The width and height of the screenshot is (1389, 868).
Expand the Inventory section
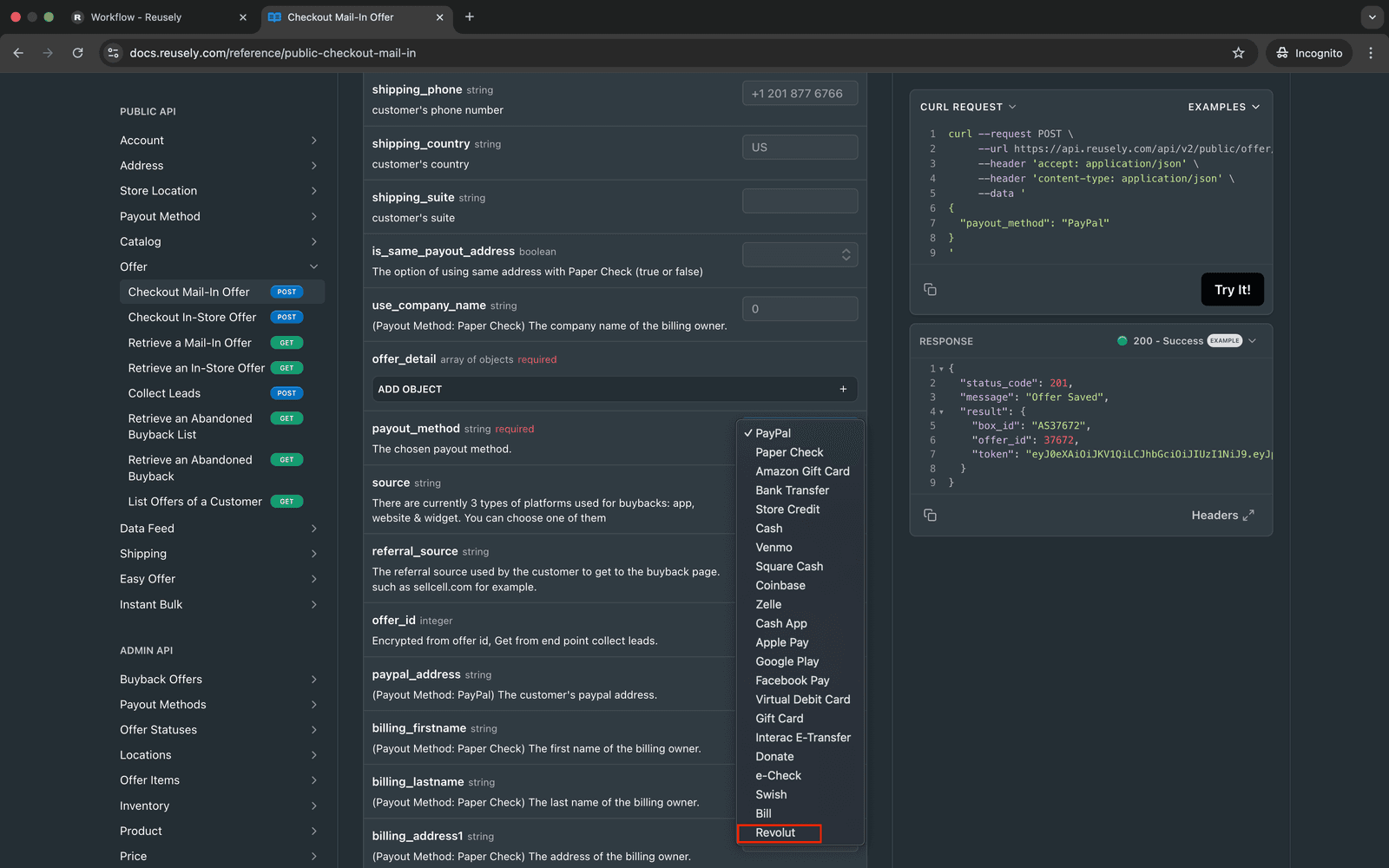pyautogui.click(x=221, y=806)
